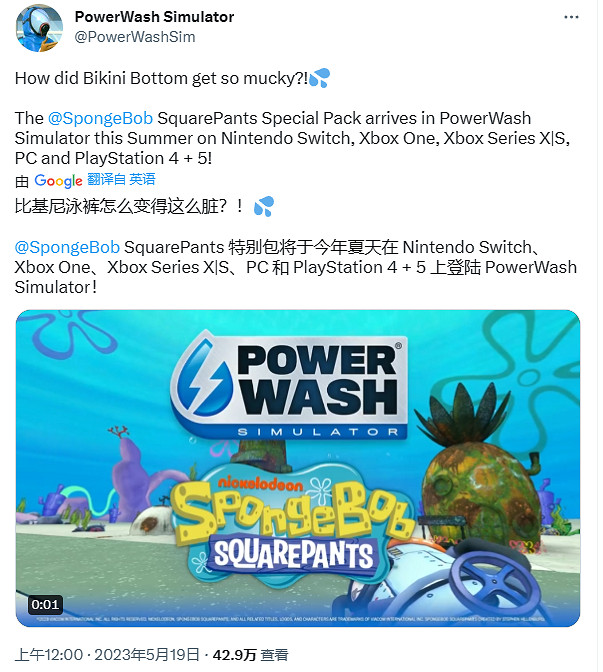Play the SpongeBob PowerWash video
Viewport: 603px width, 672px height.
pos(298,468)
